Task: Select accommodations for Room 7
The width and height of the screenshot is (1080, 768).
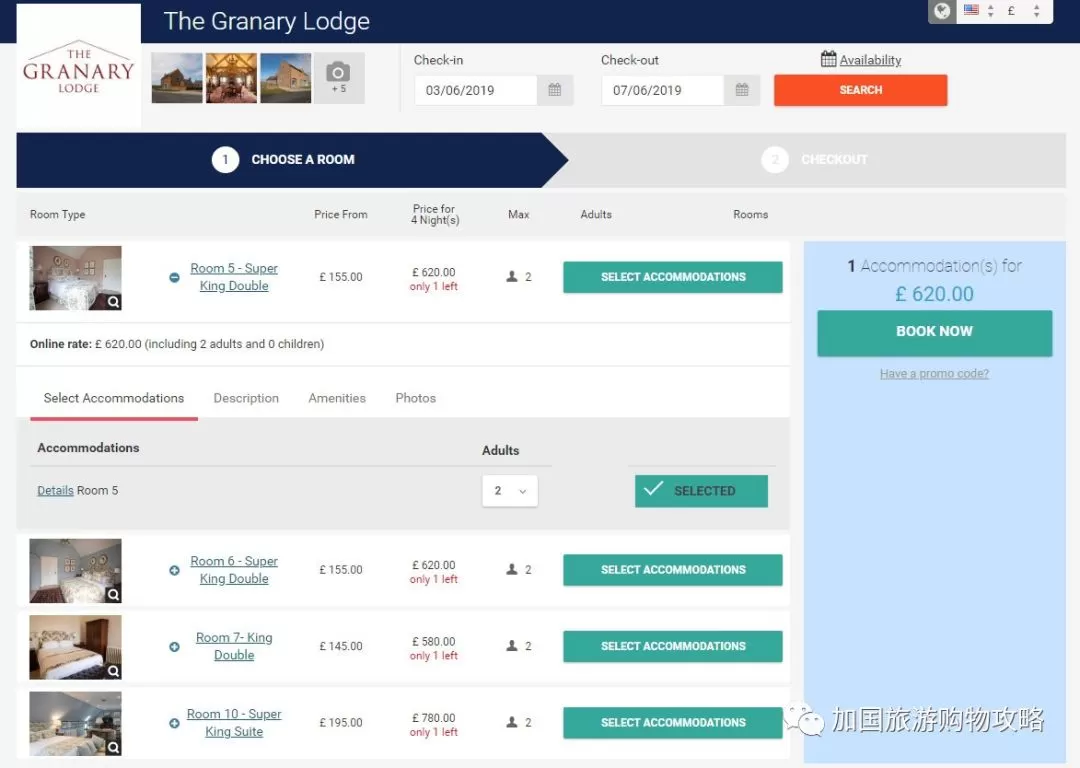Action: click(x=672, y=646)
